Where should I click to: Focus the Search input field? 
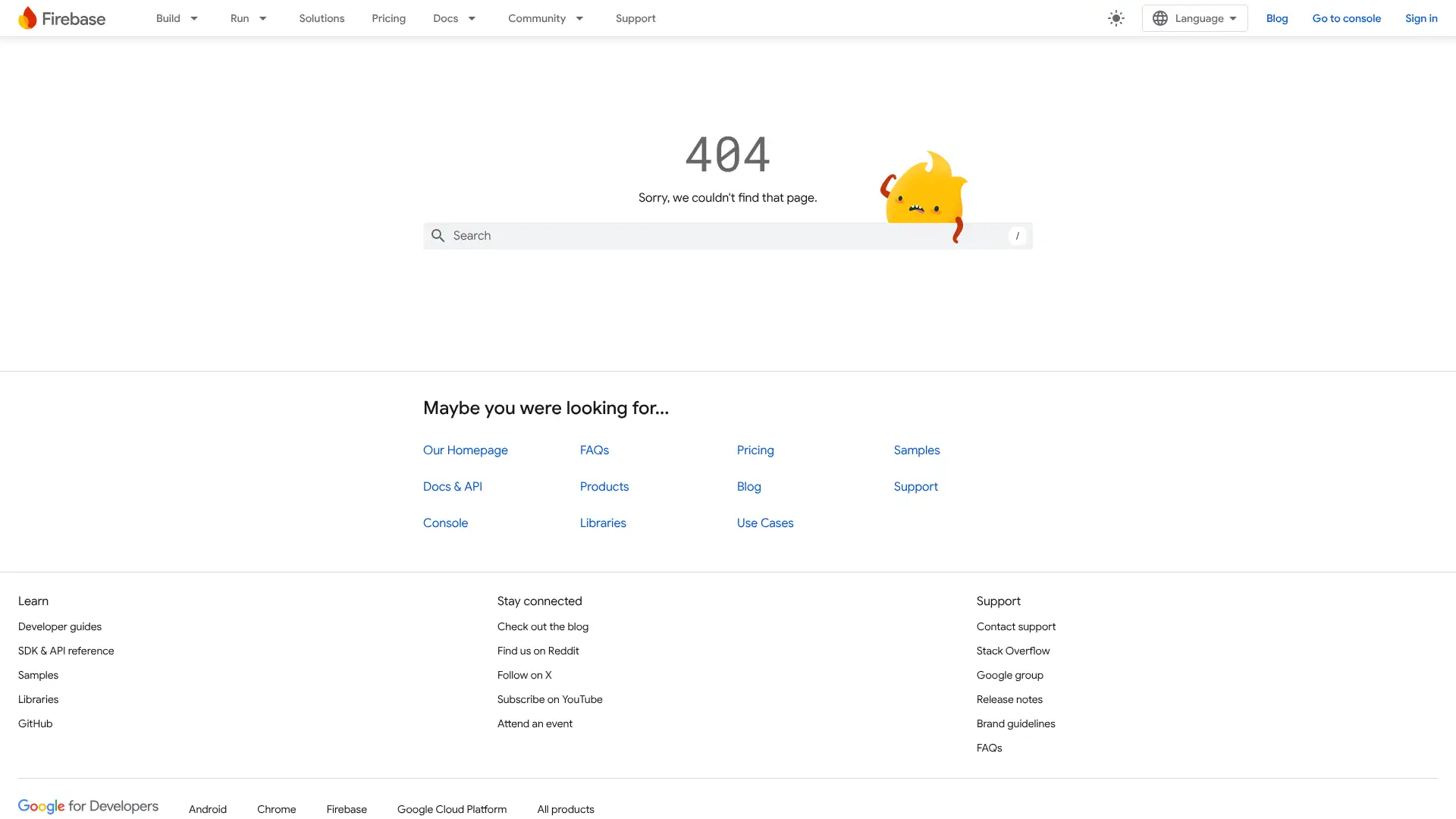(x=727, y=236)
